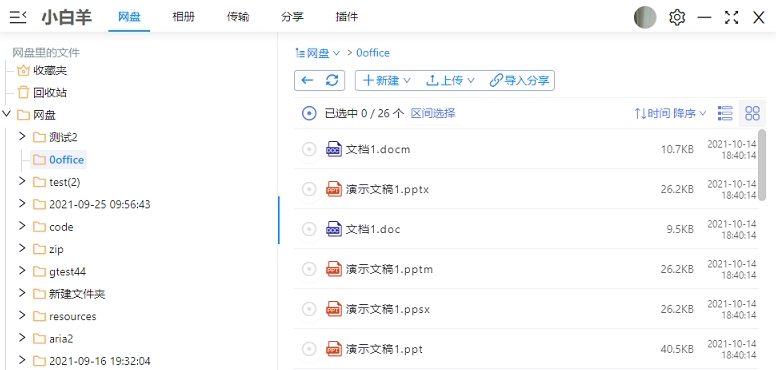Switch to list view layout icon
776x370 pixels.
[x=725, y=113]
